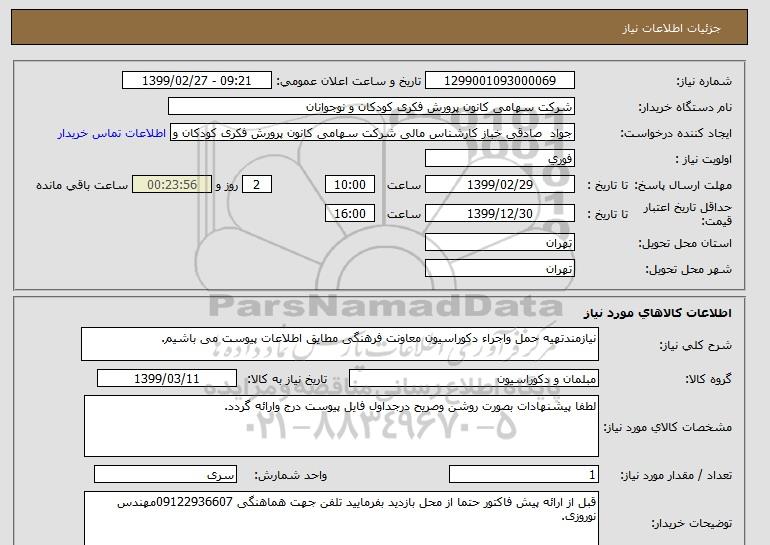The height and width of the screenshot is (545, 770).
Task: Click the text ساعت باقی مانده
Action: click(x=82, y=185)
